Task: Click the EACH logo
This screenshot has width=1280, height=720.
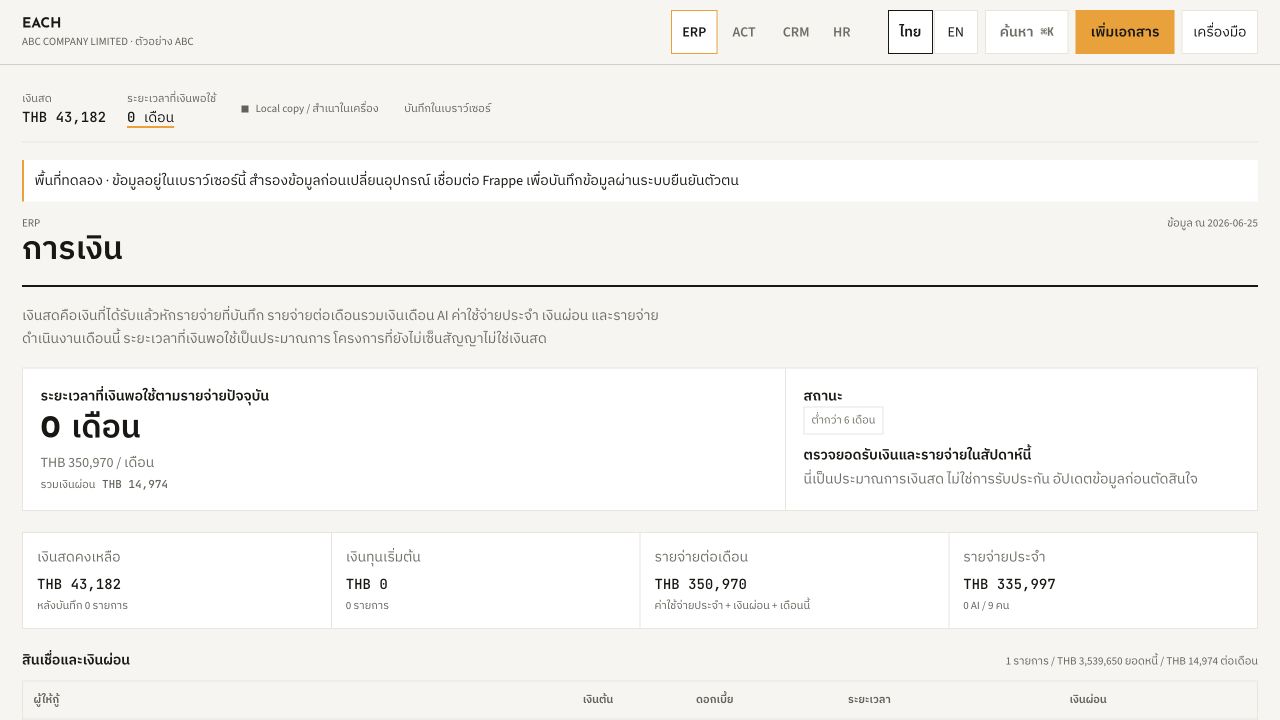Action: tap(41, 22)
